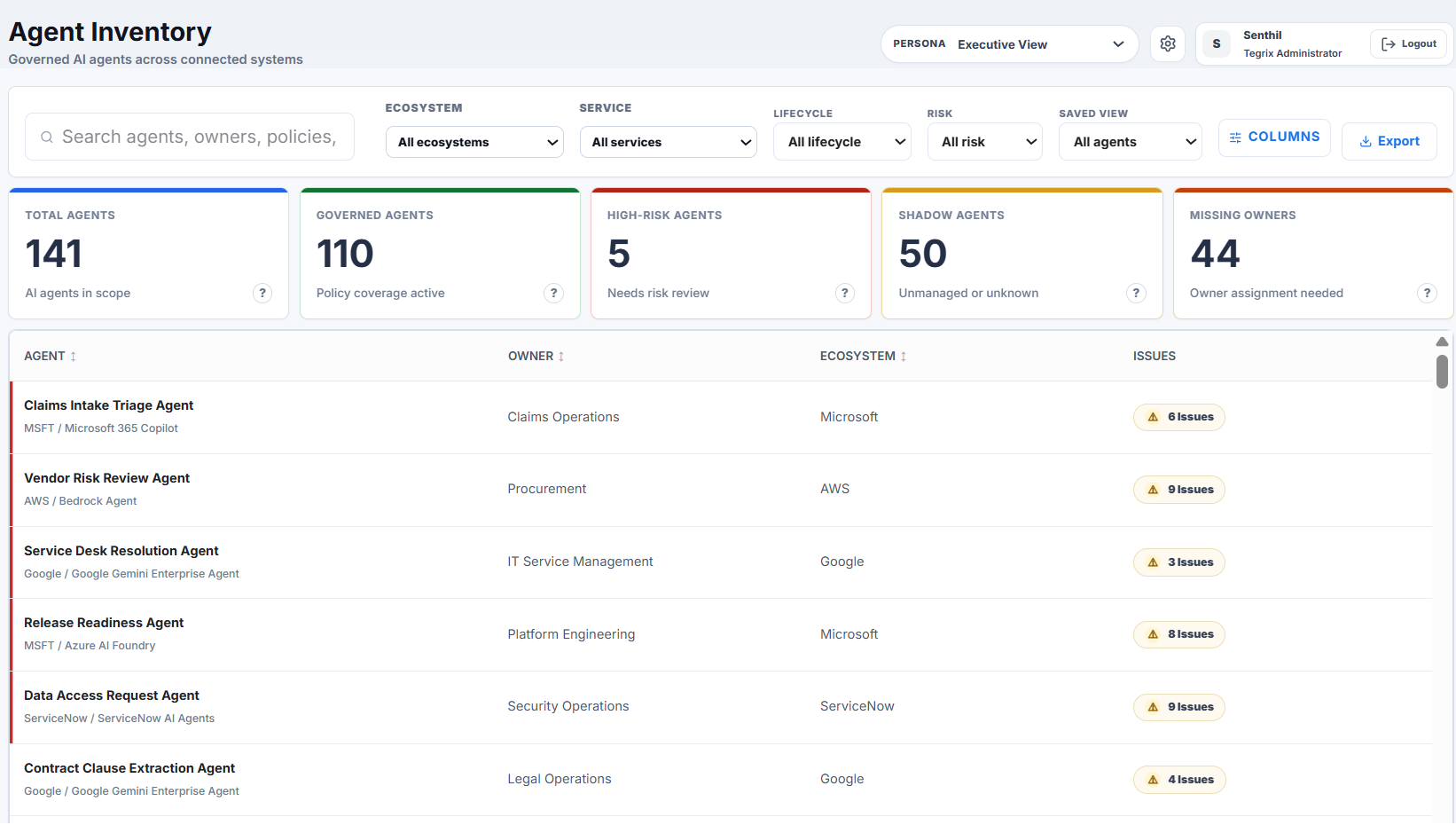Click the table vertical scrollbar thumb
1456x825 pixels.
coord(1442,372)
